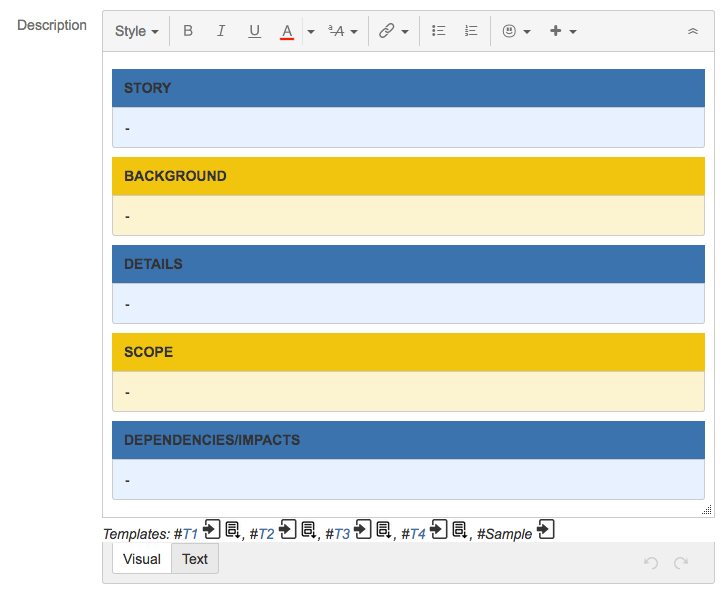The image size is (723, 590).
Task: Toggle italic formatting
Action: click(x=221, y=31)
